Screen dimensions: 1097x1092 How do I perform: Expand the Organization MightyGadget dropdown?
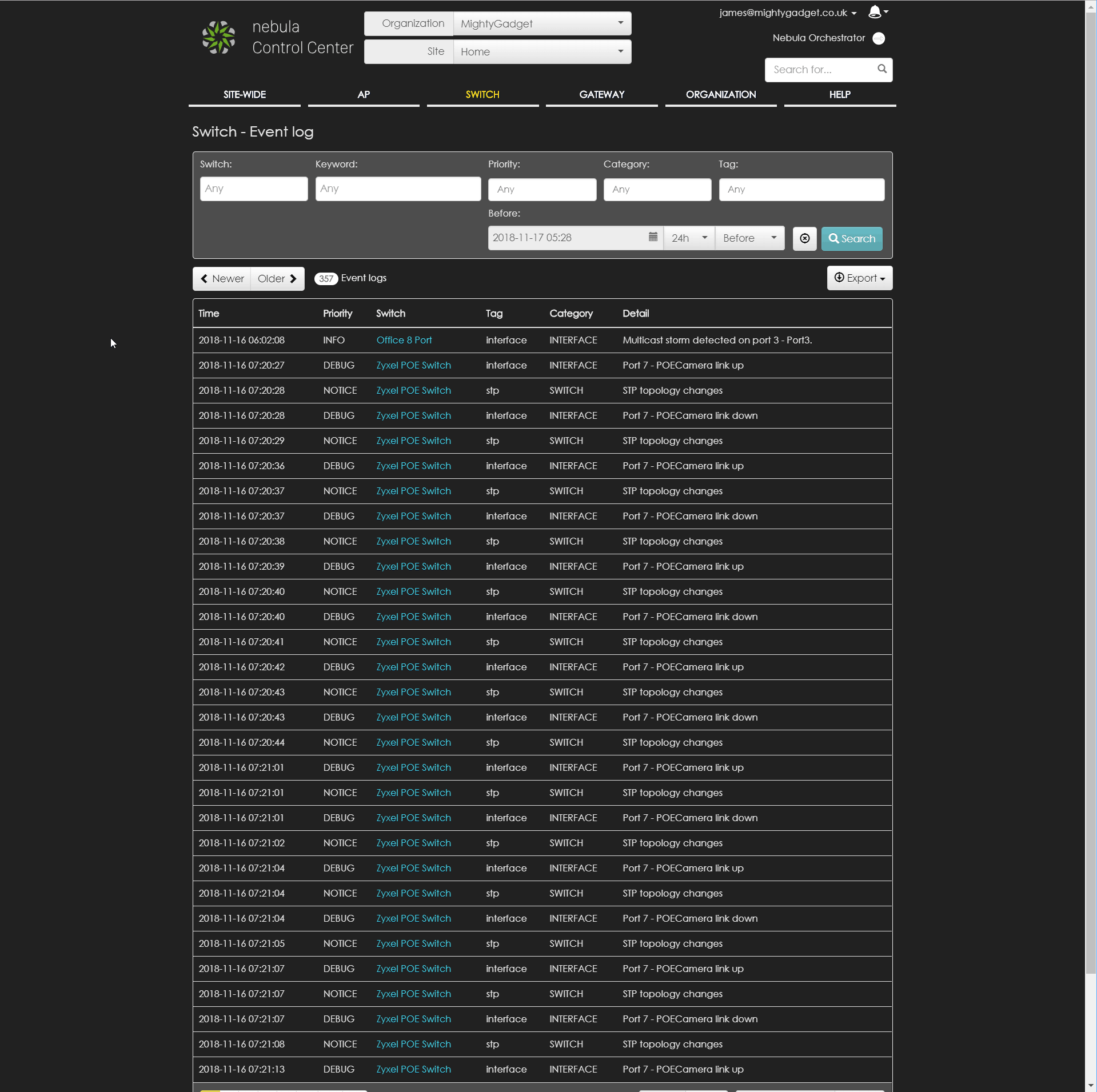pyautogui.click(x=541, y=24)
